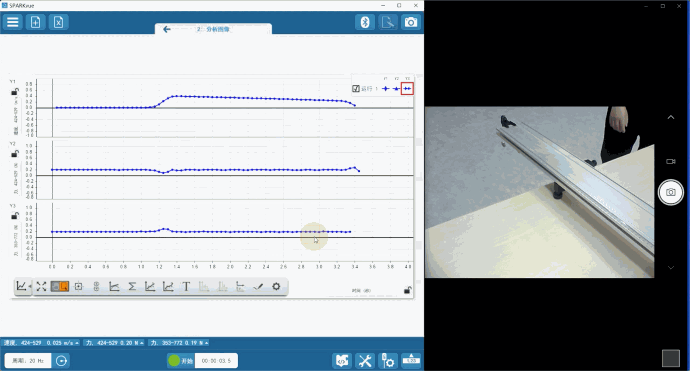Select the text annotation T tool
The width and height of the screenshot is (690, 371).
tap(186, 287)
